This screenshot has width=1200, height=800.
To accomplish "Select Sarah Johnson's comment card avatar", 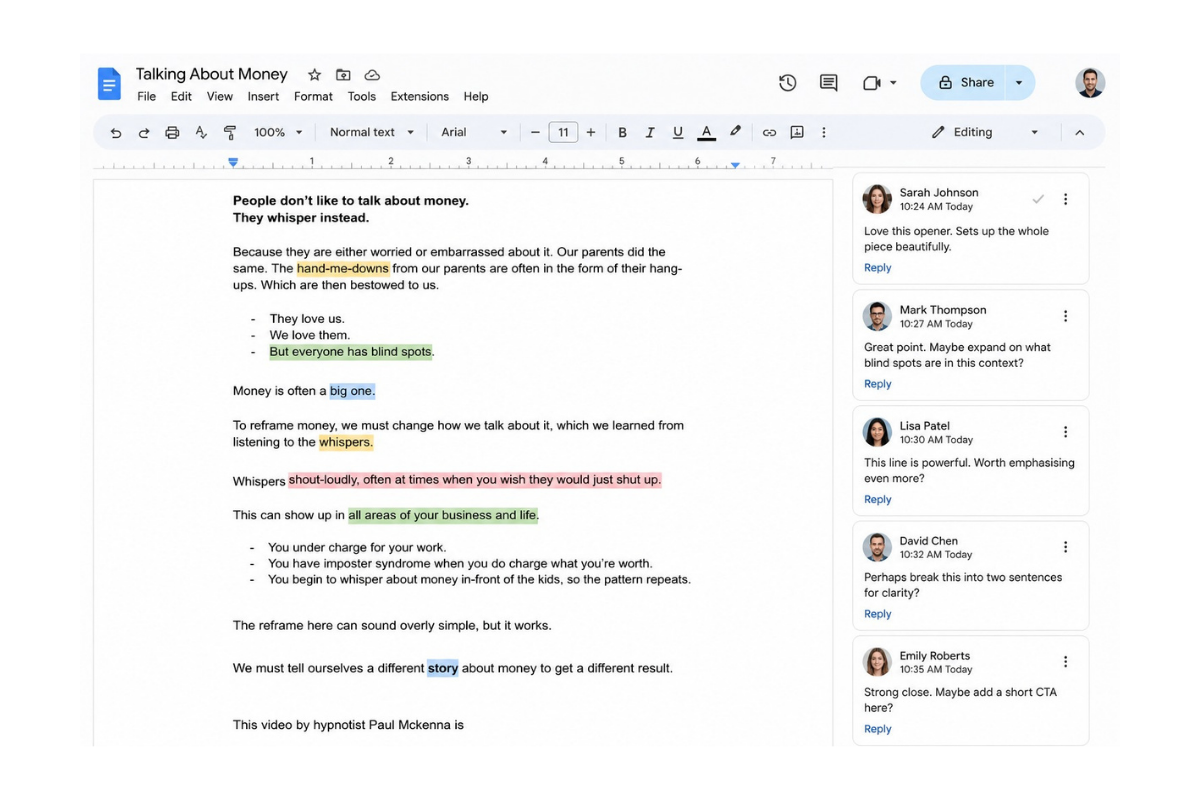I will (x=878, y=199).
